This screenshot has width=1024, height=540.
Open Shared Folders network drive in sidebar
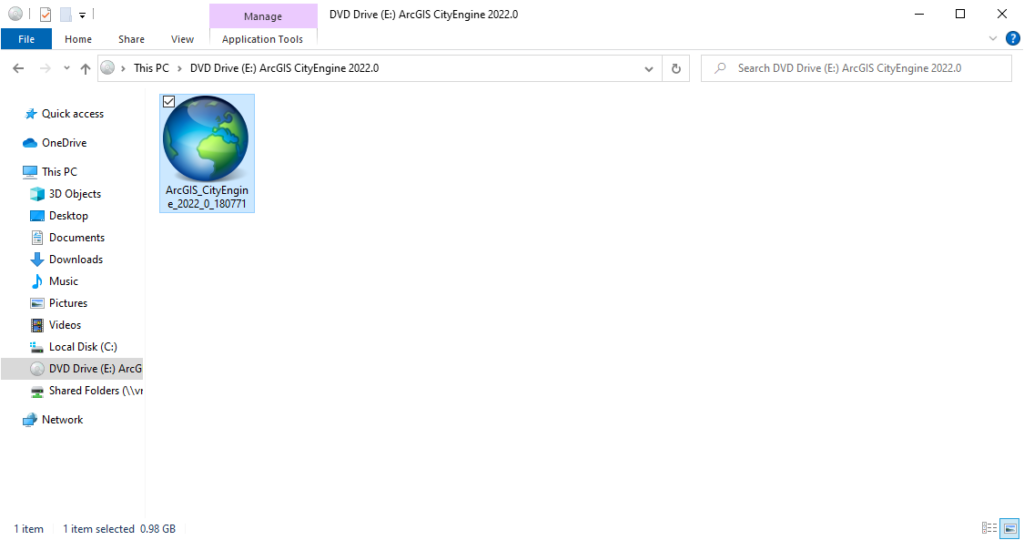[95, 390]
